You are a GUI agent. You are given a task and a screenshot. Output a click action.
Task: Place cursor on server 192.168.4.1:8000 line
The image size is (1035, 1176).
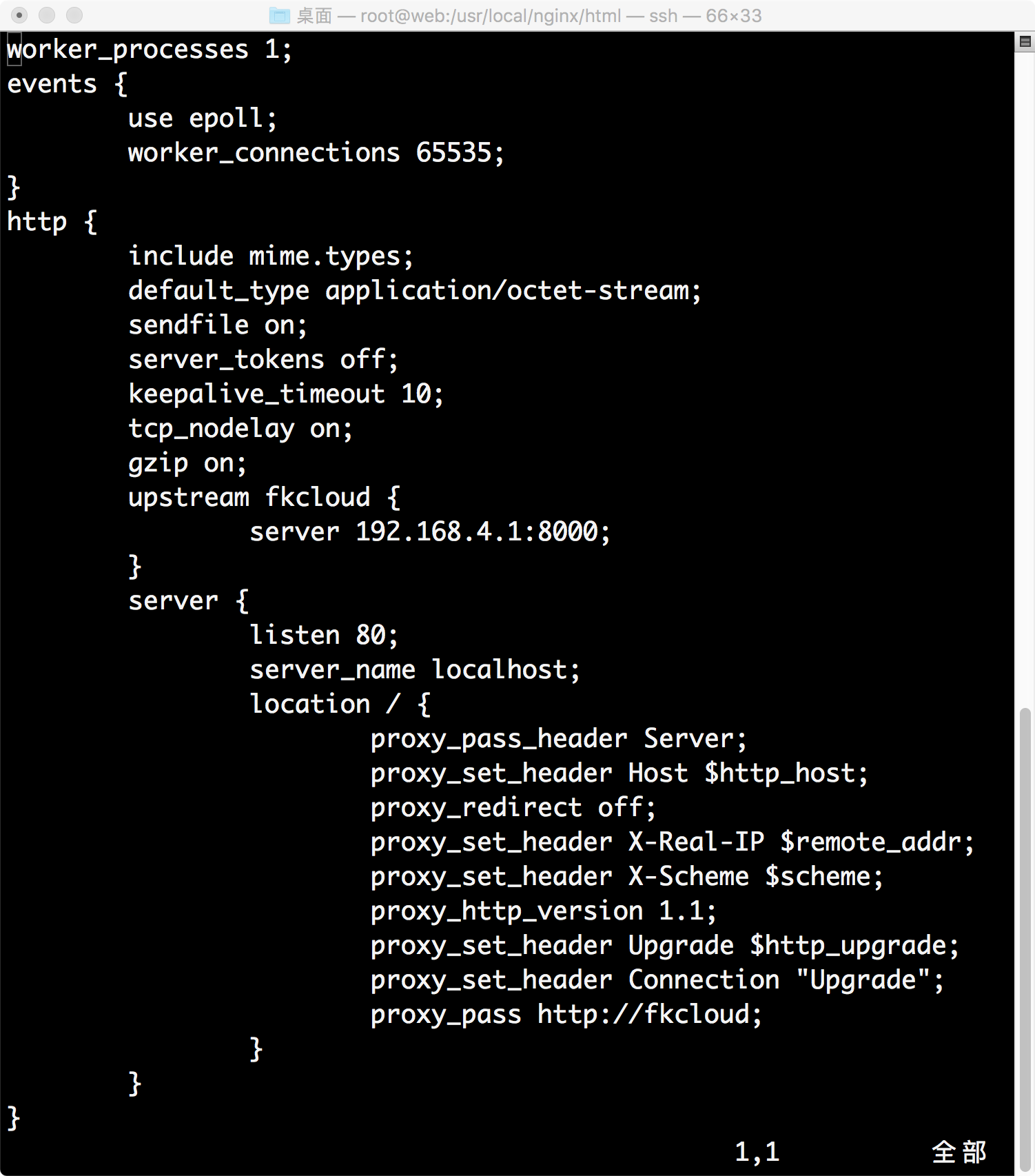[x=430, y=531]
